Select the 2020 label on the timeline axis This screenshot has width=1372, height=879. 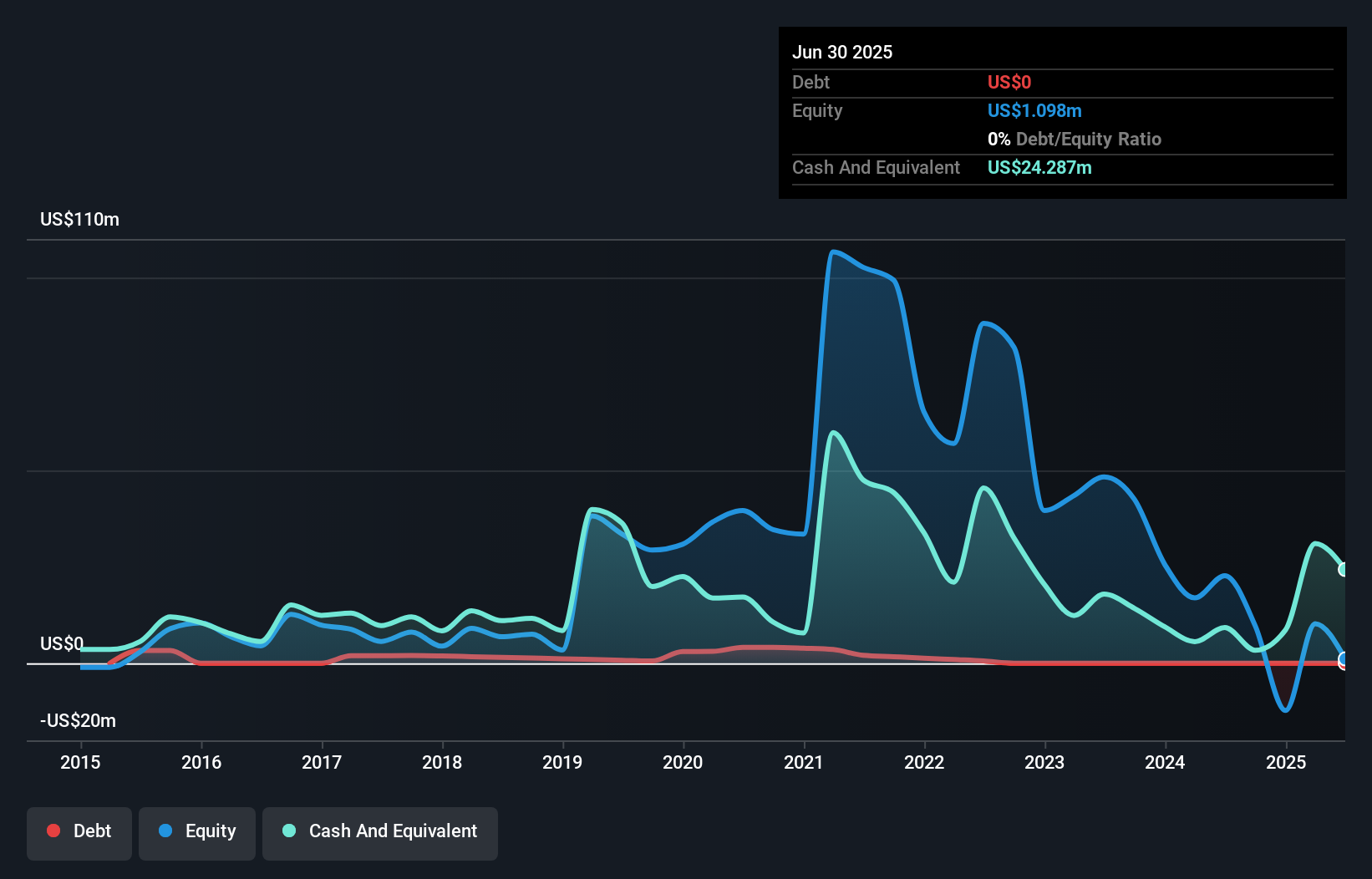pos(683,762)
